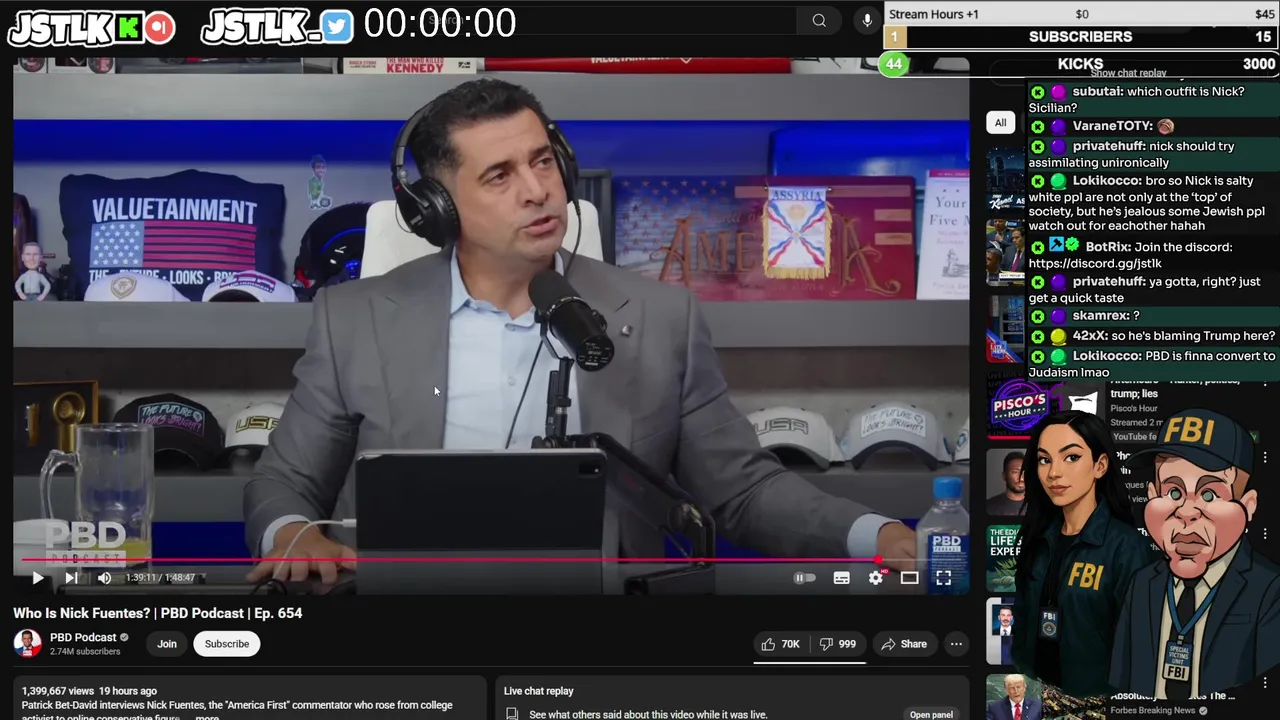
Task: Click the JSTLK Kick logo overlay
Action: [91, 28]
